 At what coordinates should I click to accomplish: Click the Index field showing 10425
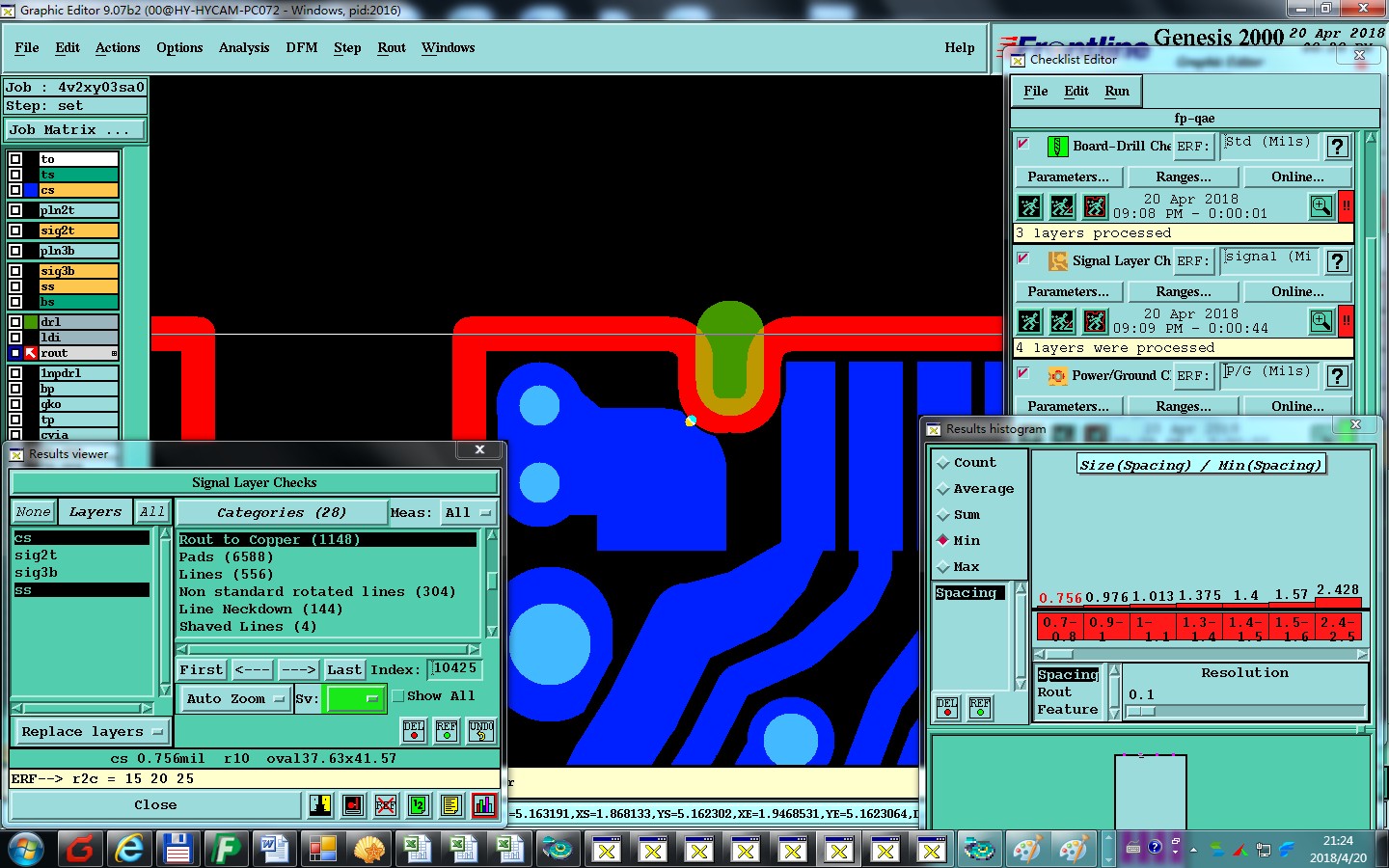tap(454, 668)
